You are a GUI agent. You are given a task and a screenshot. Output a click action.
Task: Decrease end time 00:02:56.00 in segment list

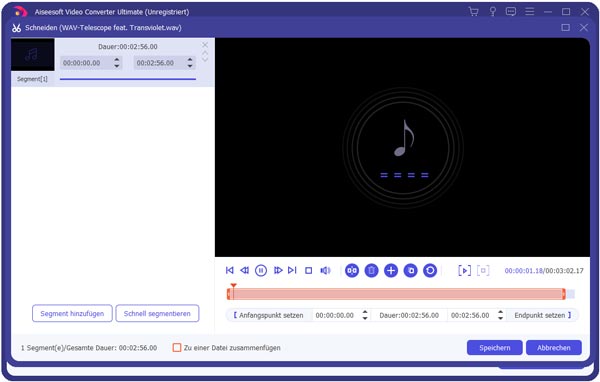pos(190,66)
